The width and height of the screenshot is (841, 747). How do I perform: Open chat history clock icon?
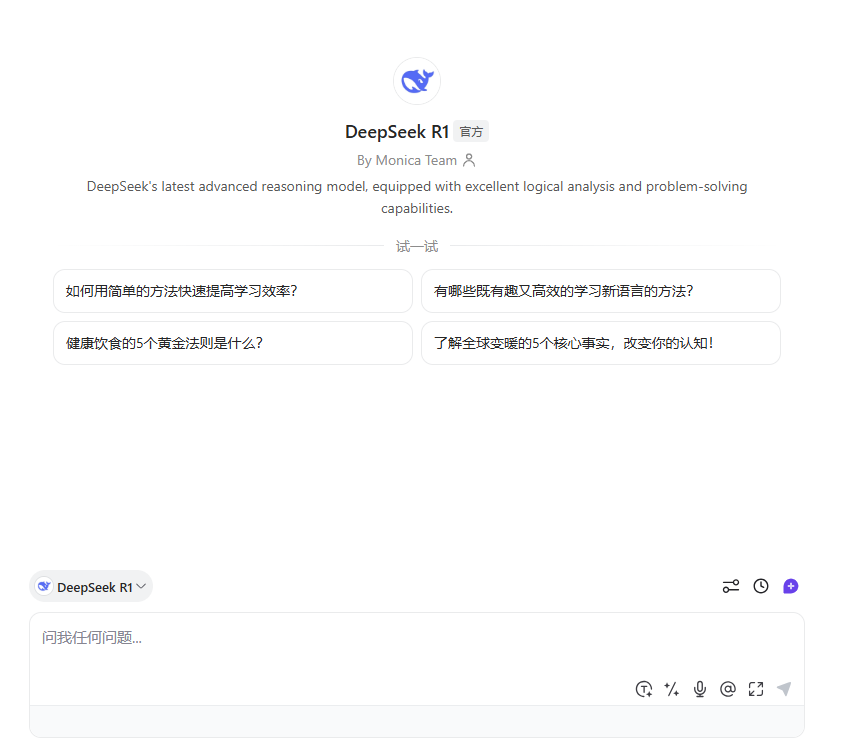761,586
